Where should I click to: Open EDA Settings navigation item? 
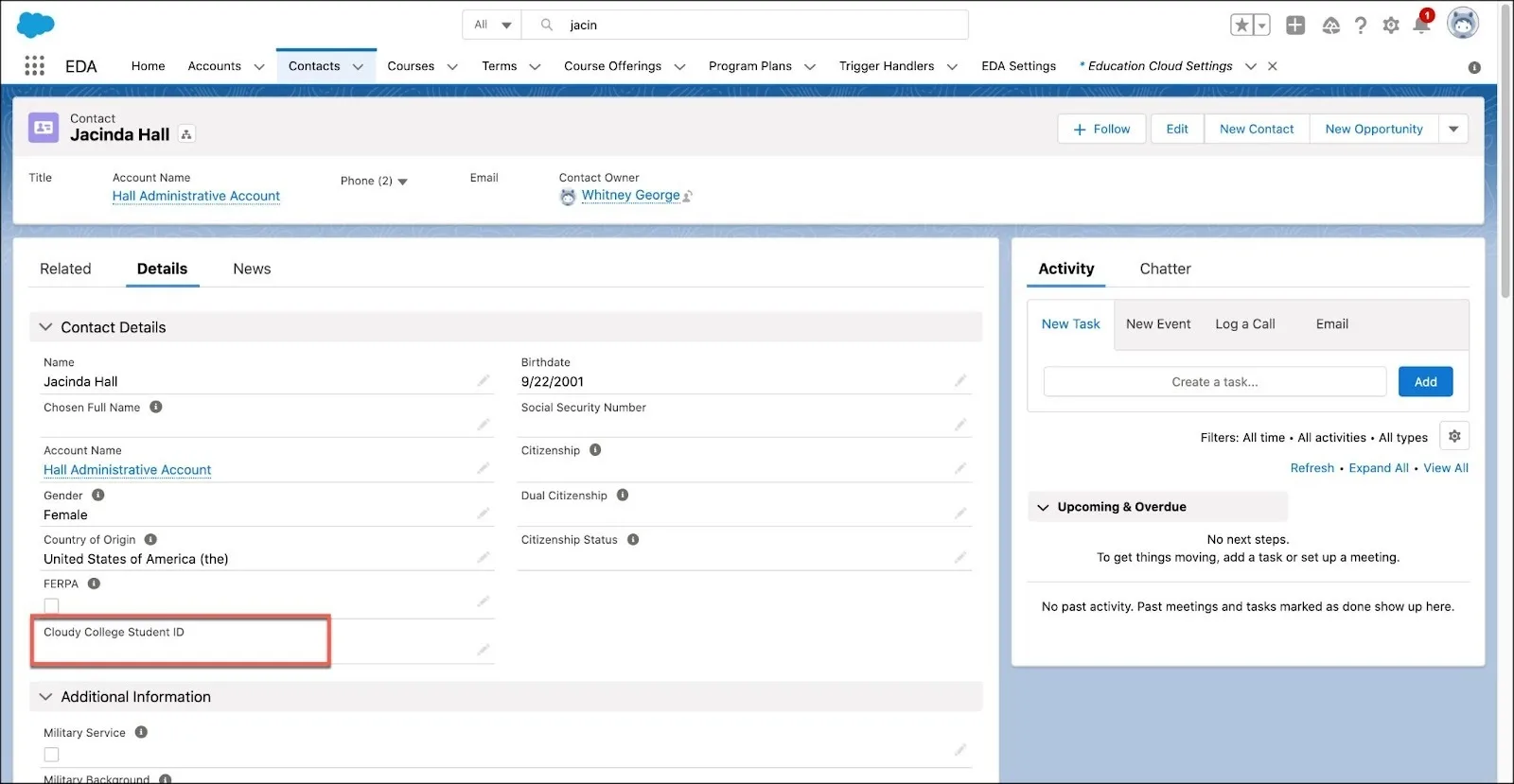[1019, 66]
